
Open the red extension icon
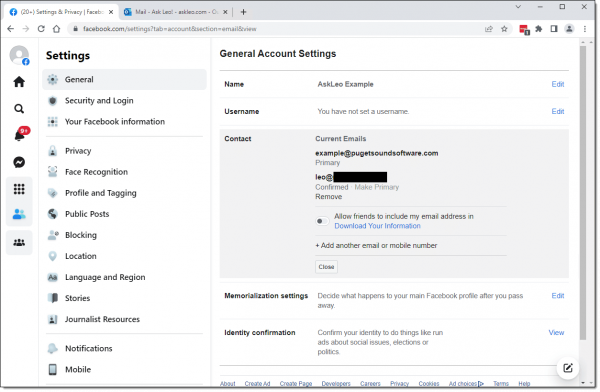pos(524,29)
